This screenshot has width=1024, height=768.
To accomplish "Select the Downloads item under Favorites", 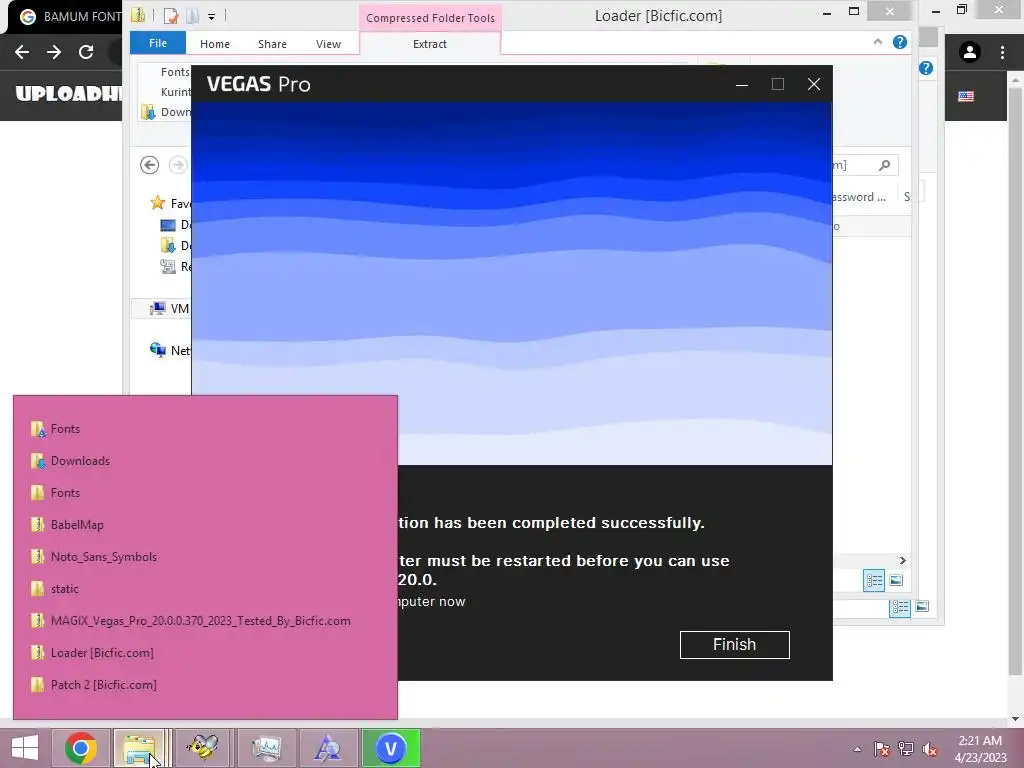I will click(175, 246).
